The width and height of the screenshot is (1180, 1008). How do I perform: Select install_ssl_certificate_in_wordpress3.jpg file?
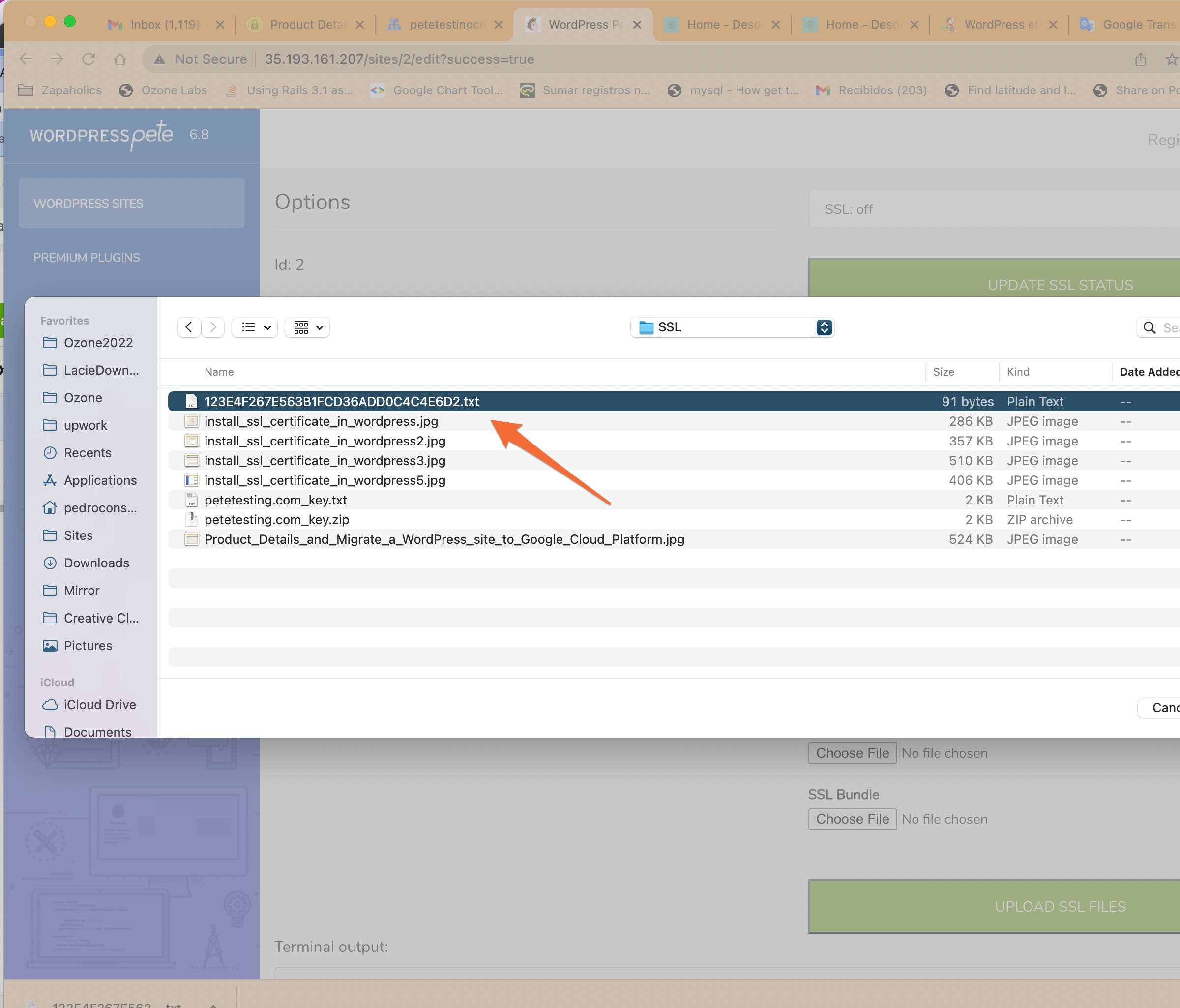click(x=324, y=460)
